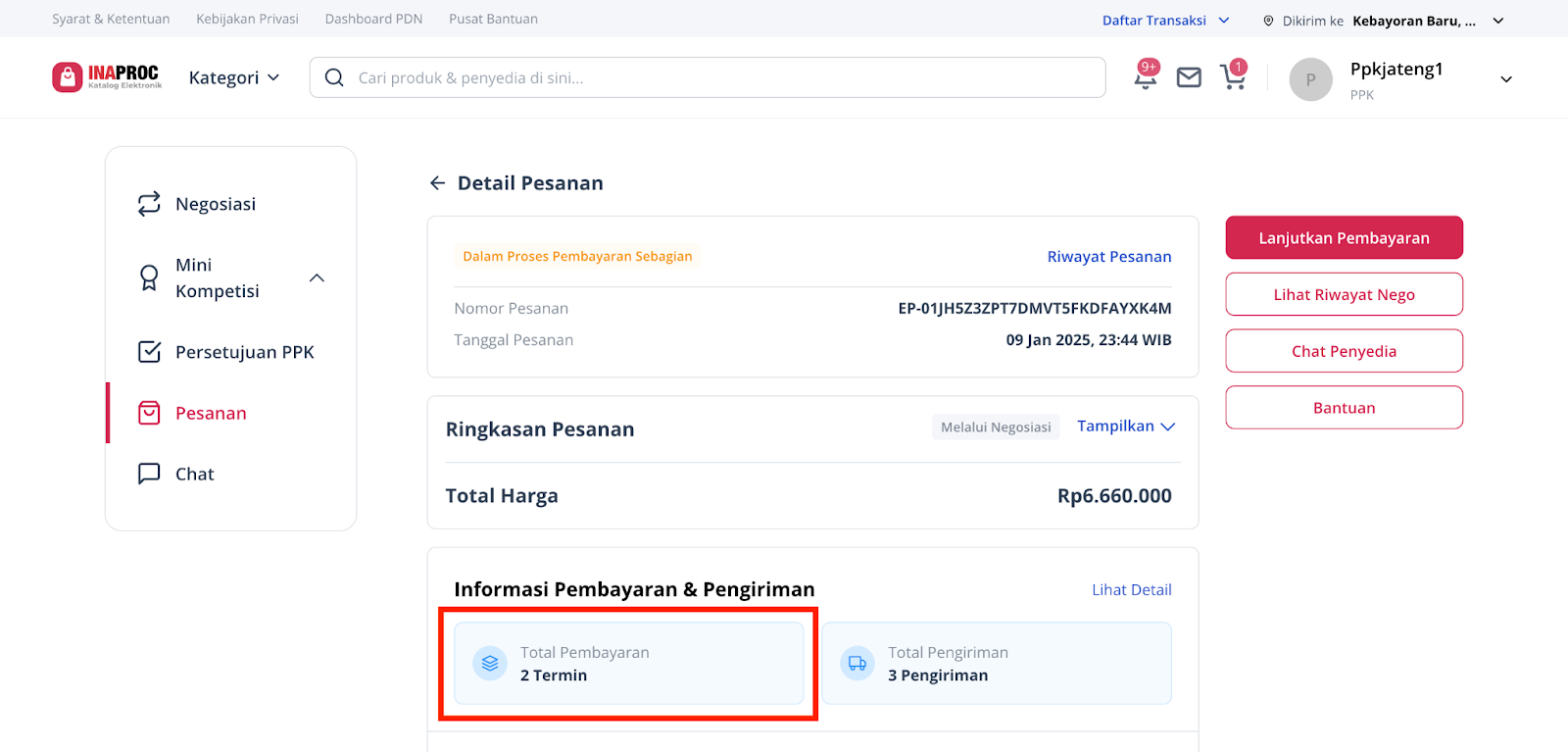
Task: Open the messages envelope icon
Action: (x=1189, y=77)
